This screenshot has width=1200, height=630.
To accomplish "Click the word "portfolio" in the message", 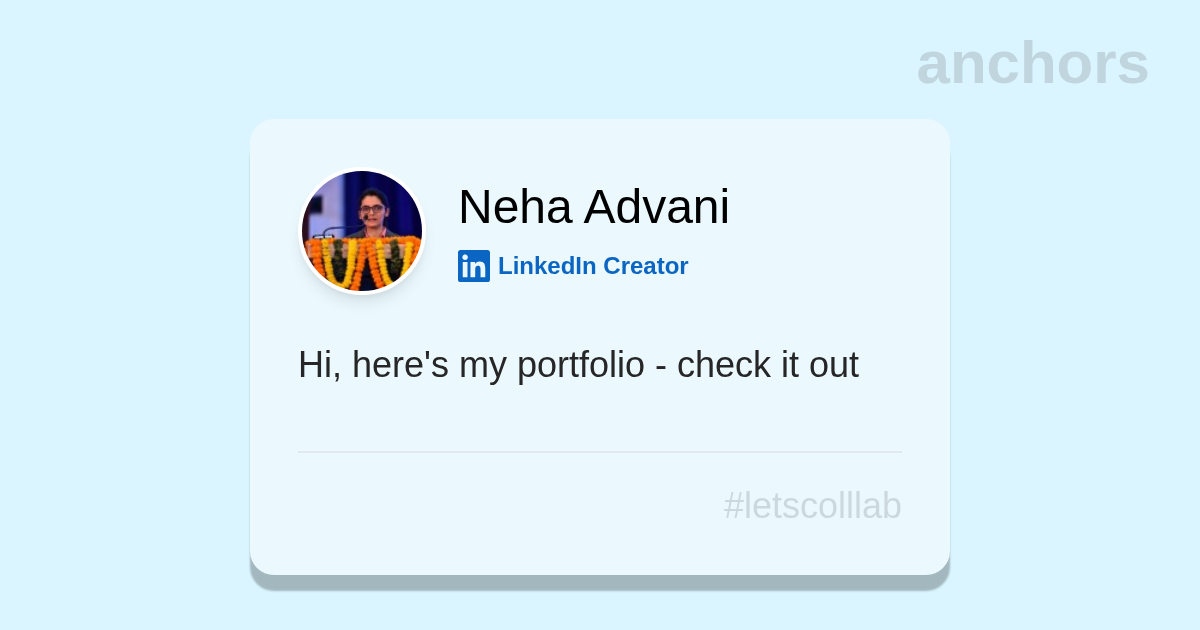I will tap(580, 365).
